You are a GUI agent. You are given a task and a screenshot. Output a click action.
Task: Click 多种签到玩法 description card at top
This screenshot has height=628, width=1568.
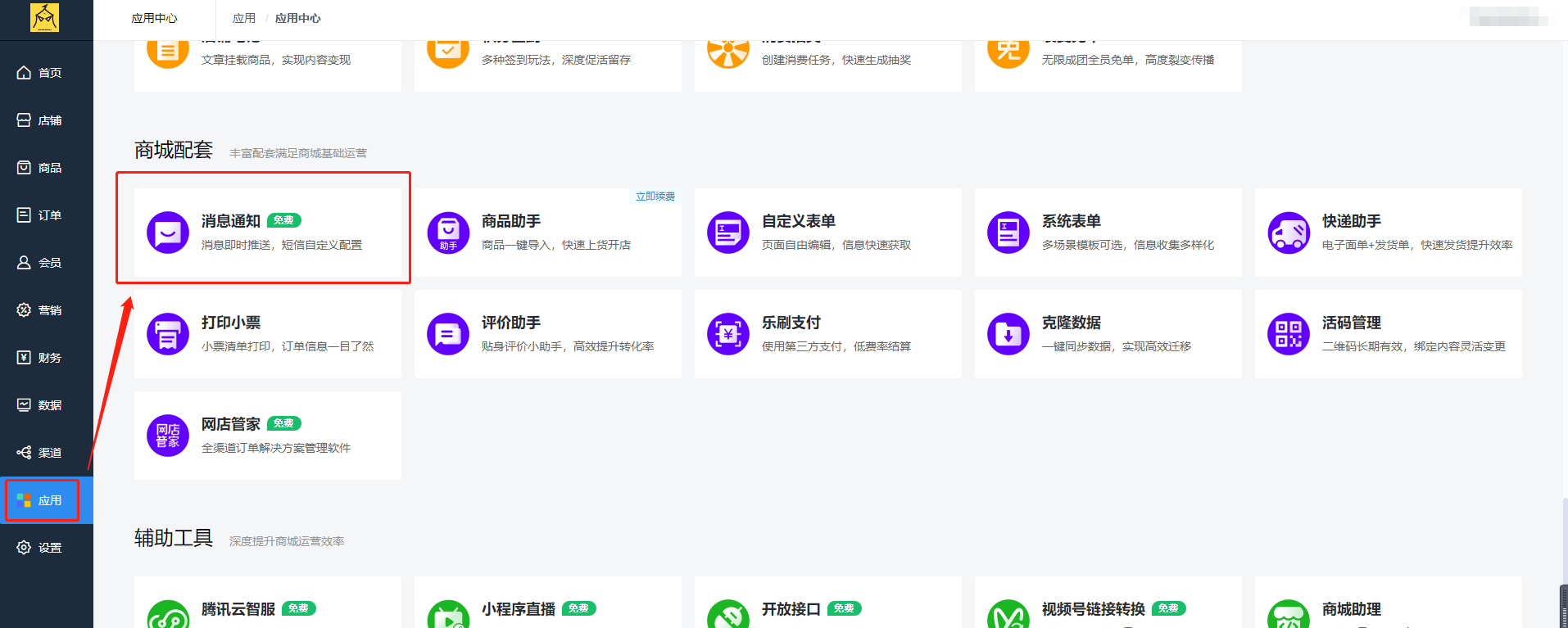tap(548, 66)
